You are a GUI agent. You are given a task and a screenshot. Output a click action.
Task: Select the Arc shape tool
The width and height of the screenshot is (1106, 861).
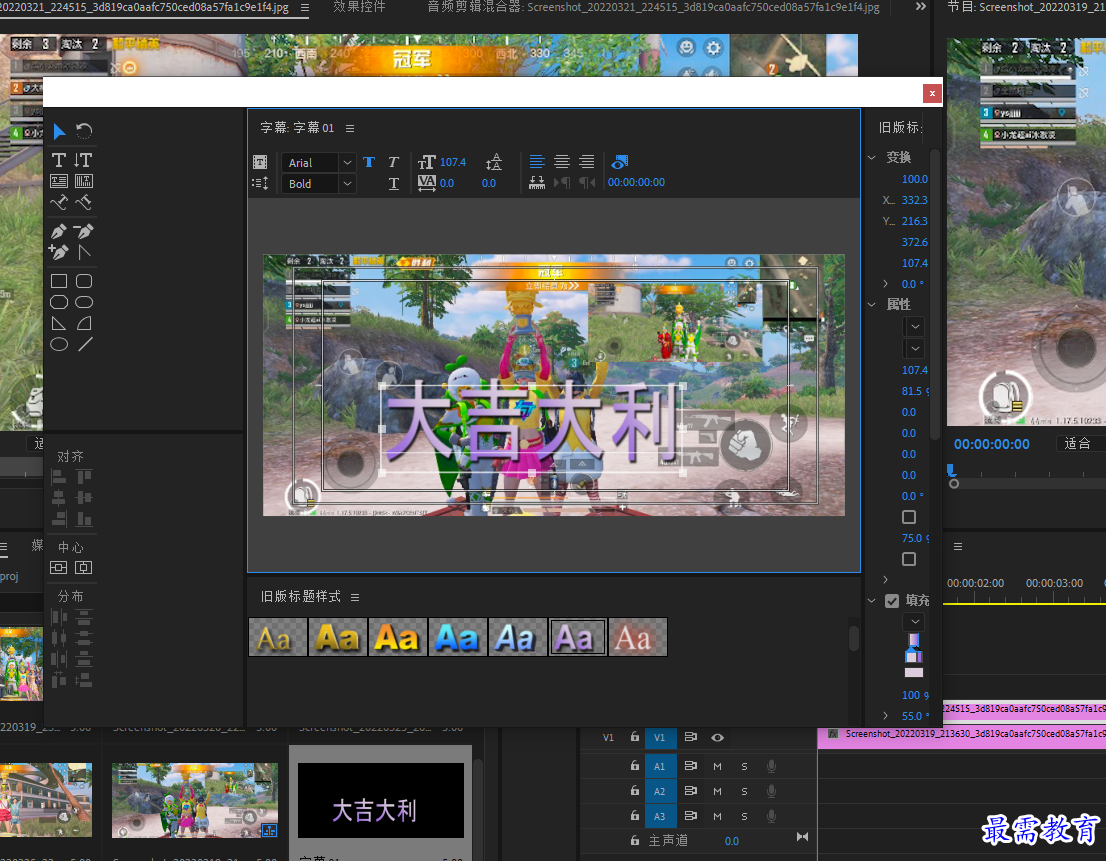[x=84, y=324]
